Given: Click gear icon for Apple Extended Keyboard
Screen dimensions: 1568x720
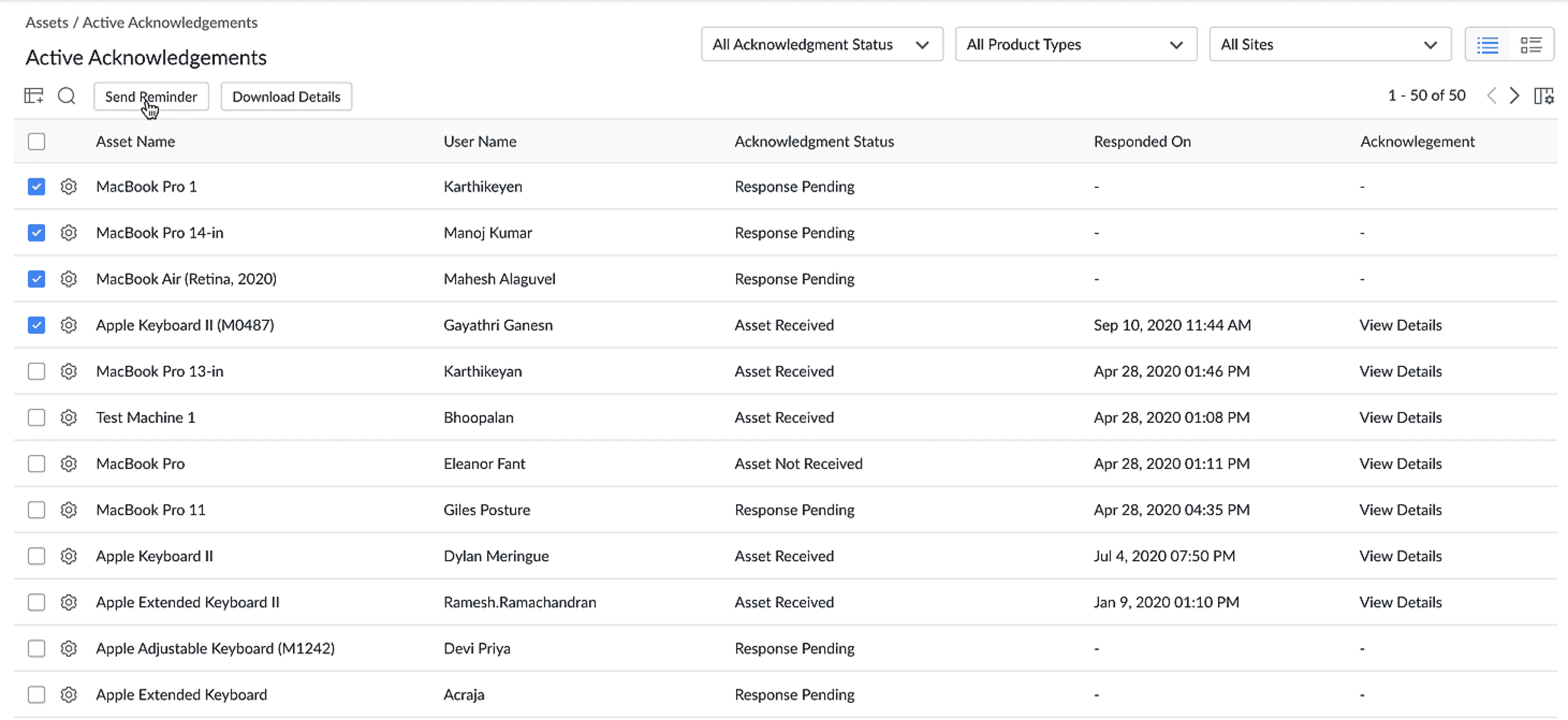Looking at the screenshot, I should click(x=69, y=694).
